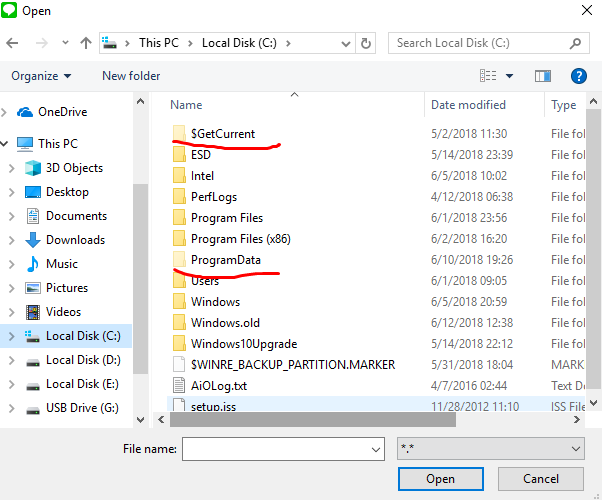
Task: Select the $GetCurrent folder icon
Action: (x=179, y=133)
